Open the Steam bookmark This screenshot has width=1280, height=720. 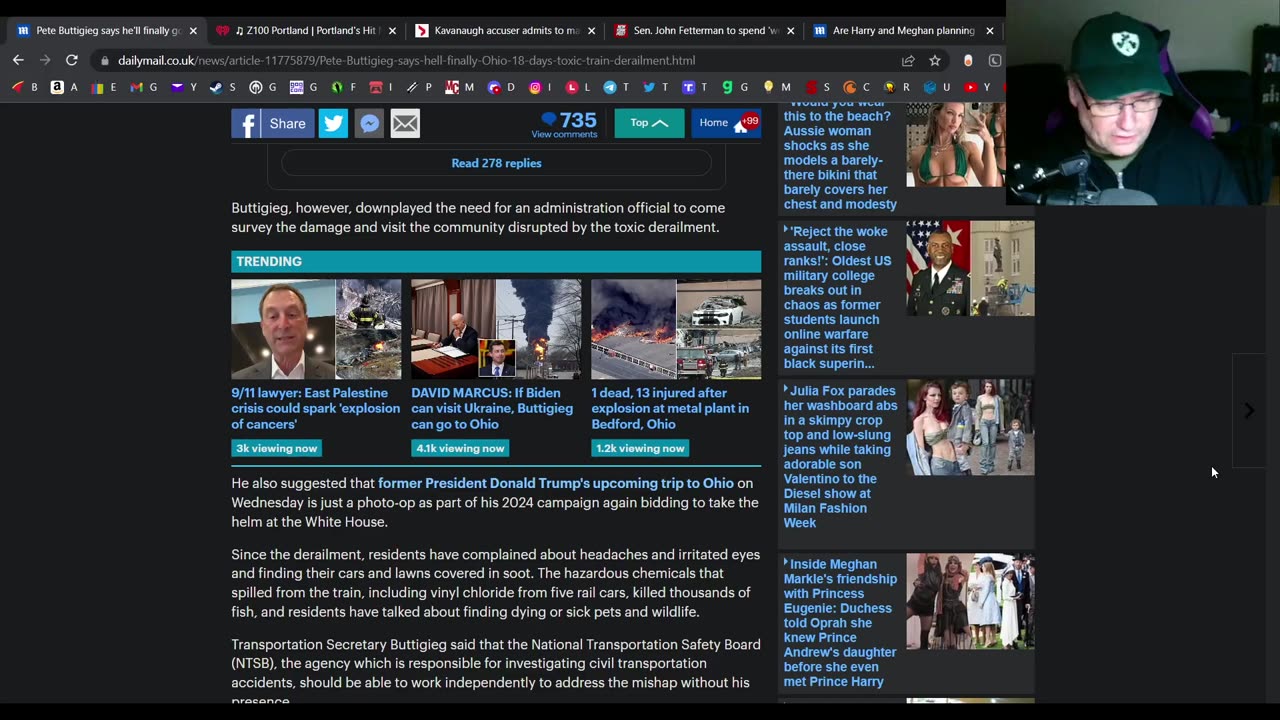click(222, 87)
